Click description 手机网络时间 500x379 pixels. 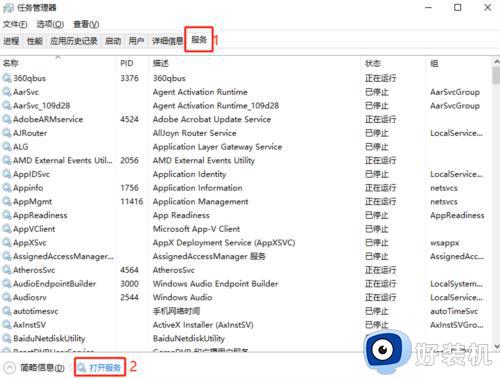(176, 311)
